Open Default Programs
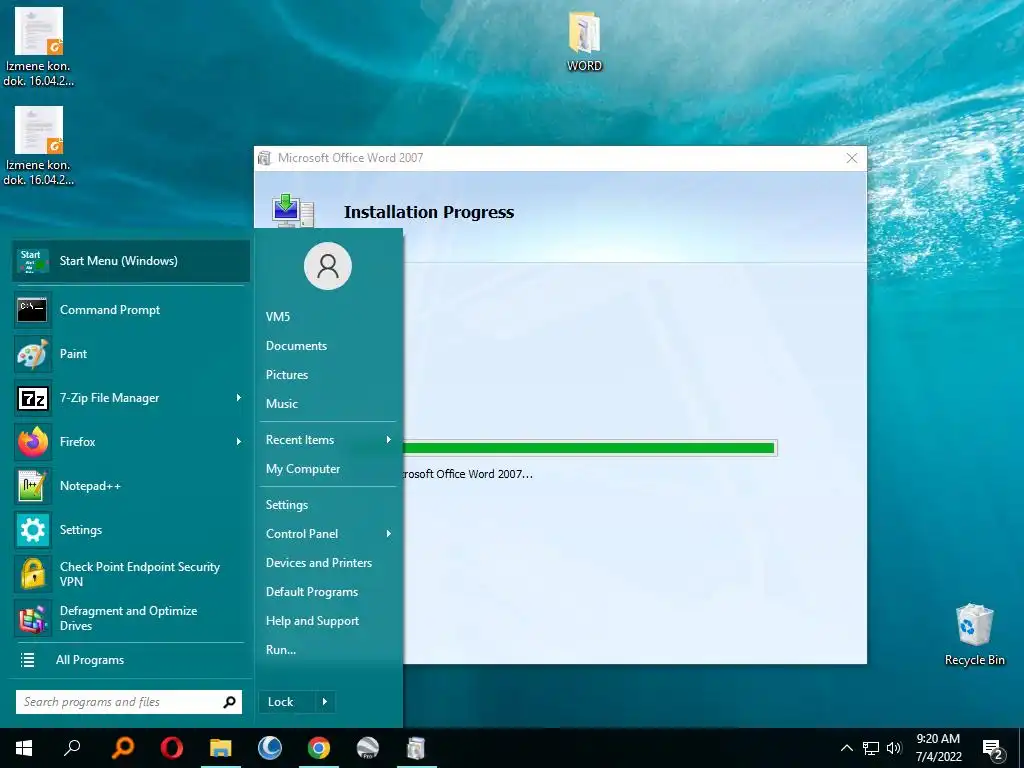1024x768 pixels. coord(312,592)
